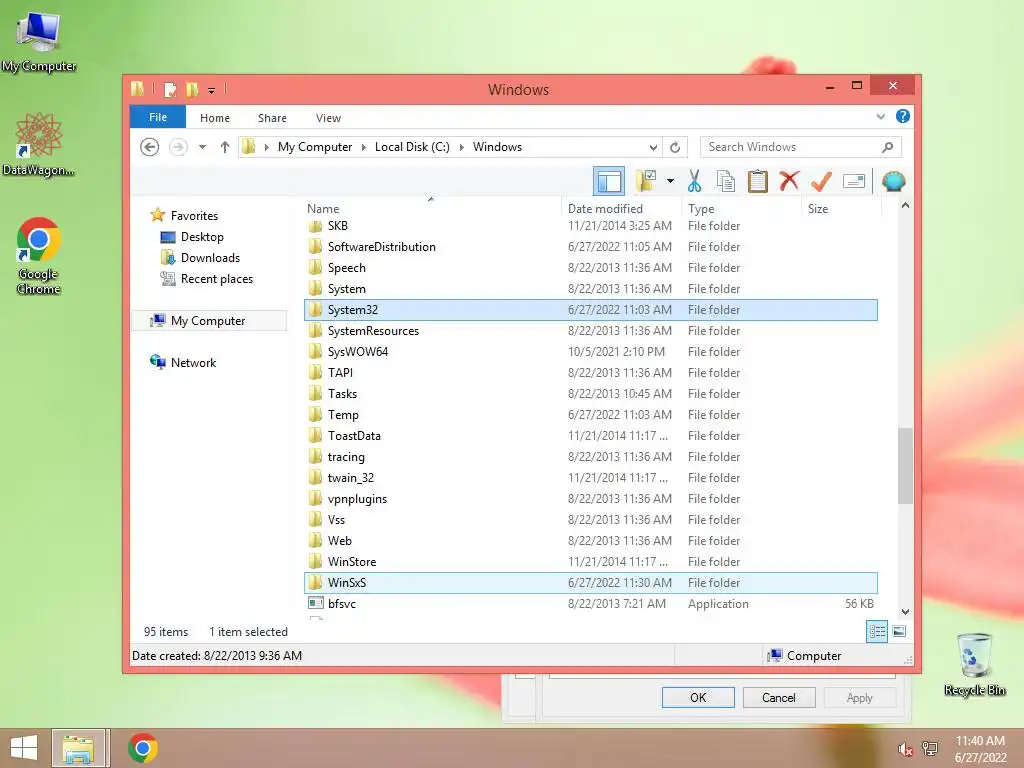Click Cancel in the dialog behind
Screen dimensions: 1024x768
click(778, 697)
